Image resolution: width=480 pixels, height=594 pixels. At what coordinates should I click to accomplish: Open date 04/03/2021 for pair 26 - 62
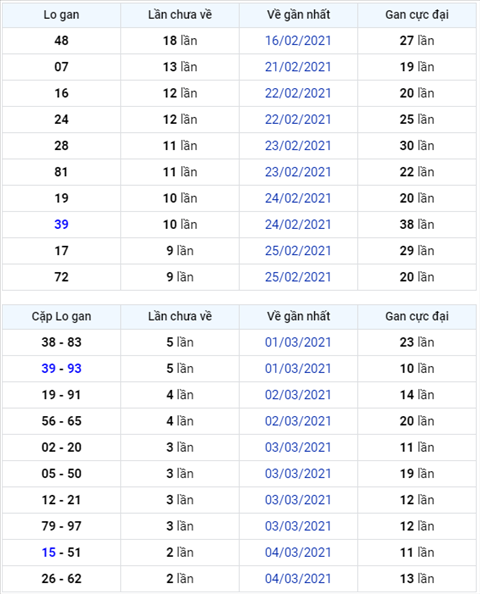pos(298,578)
